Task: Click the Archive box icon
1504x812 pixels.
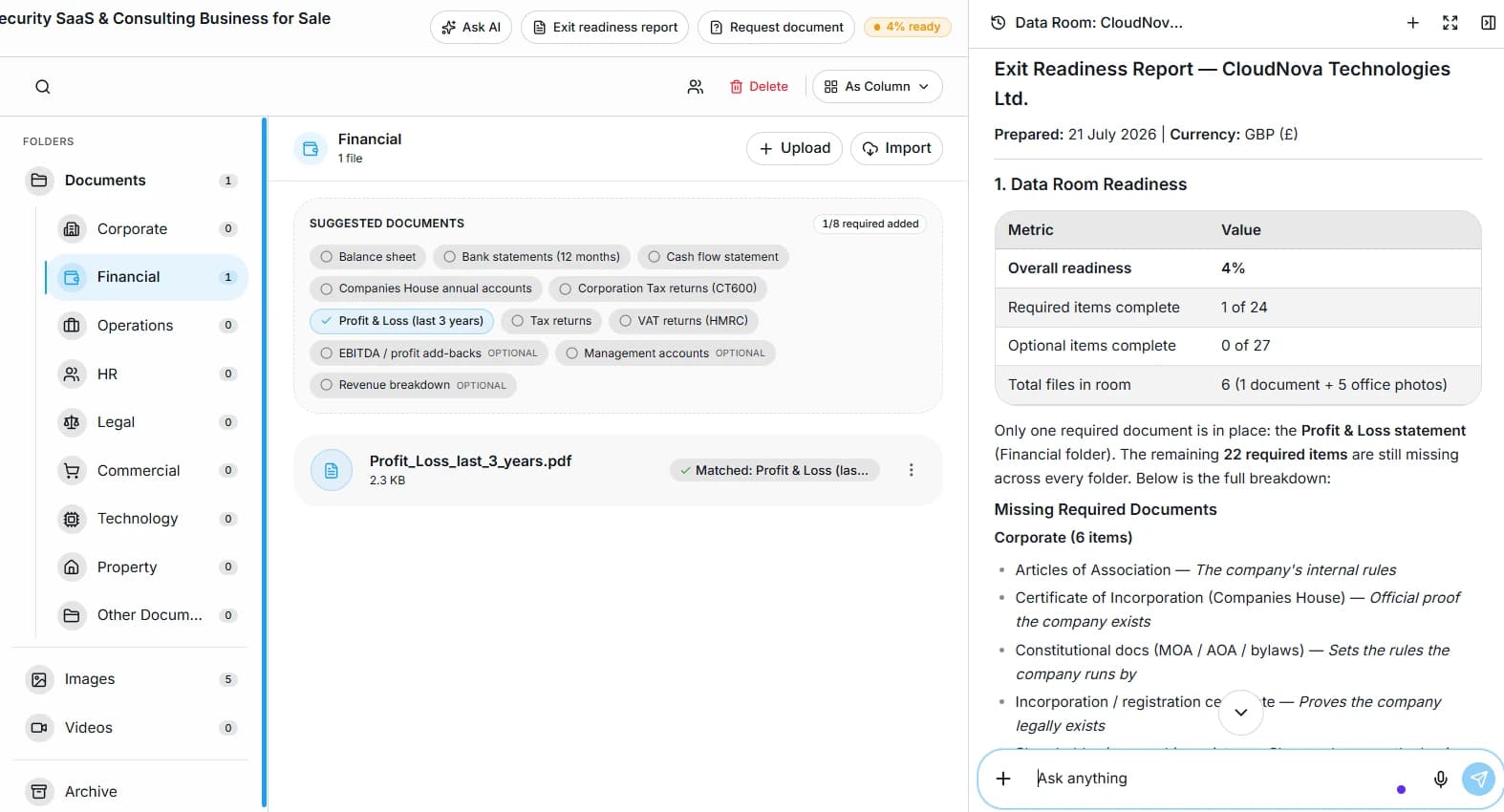Action: coord(39,791)
